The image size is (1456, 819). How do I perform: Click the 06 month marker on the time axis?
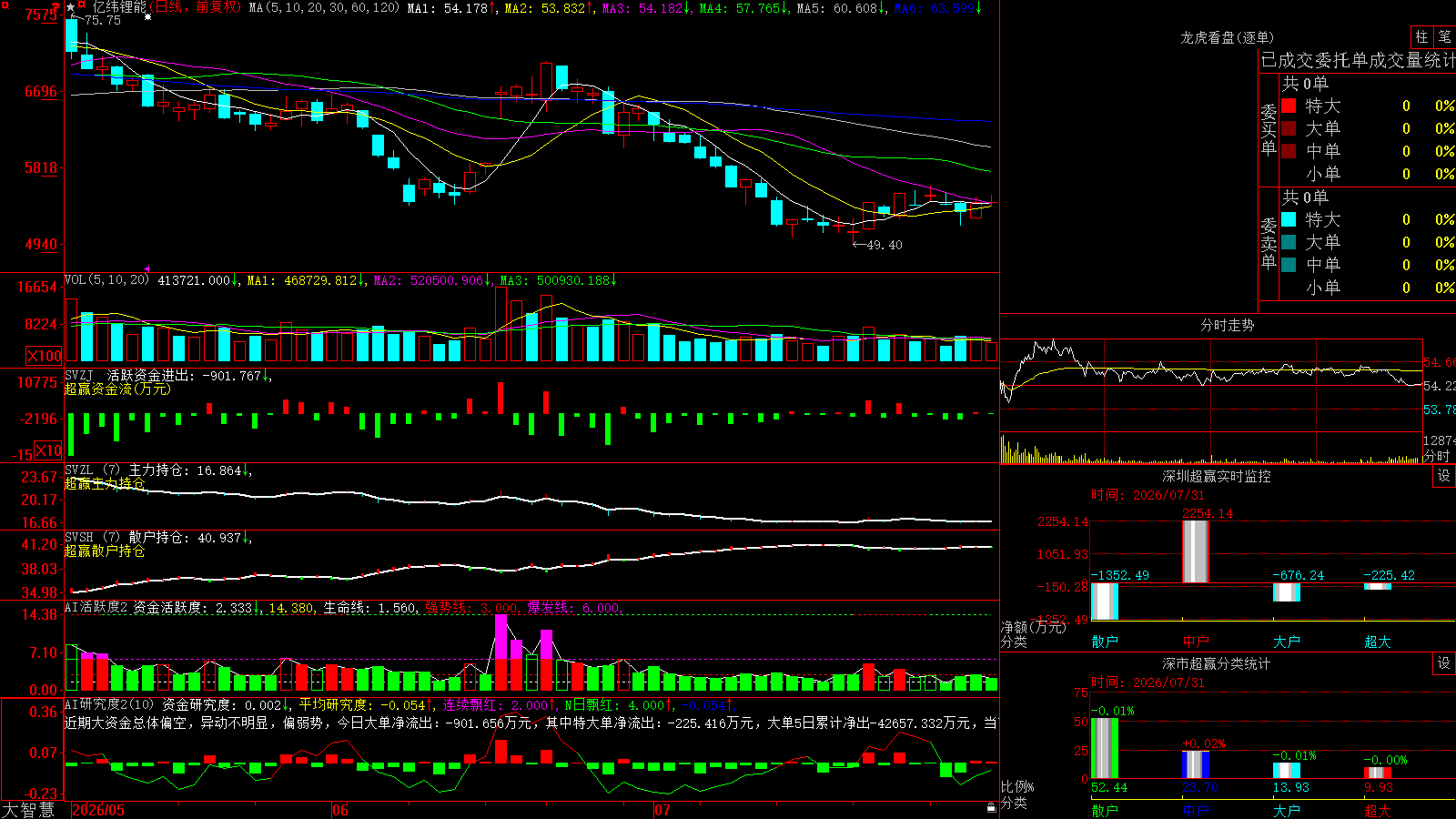pos(340,810)
